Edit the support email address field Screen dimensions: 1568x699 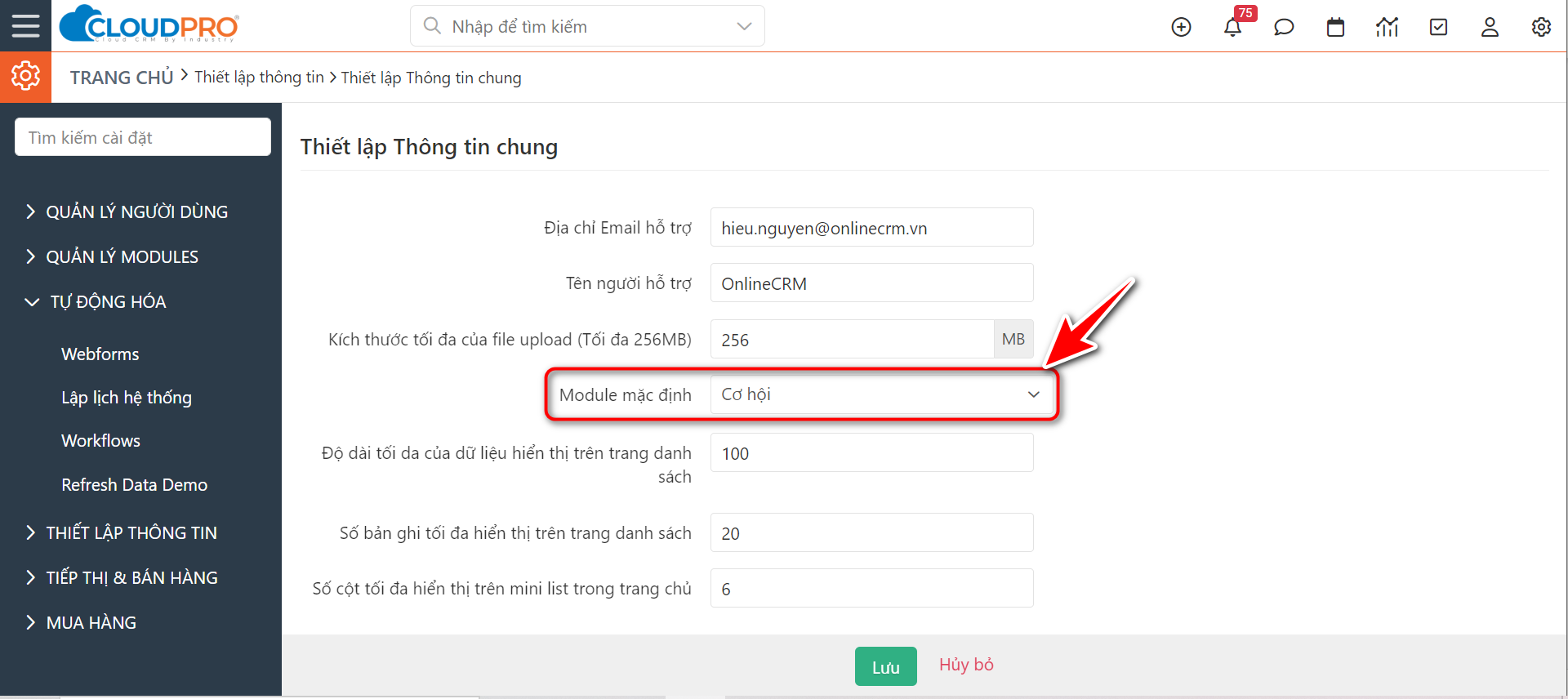[x=871, y=228]
